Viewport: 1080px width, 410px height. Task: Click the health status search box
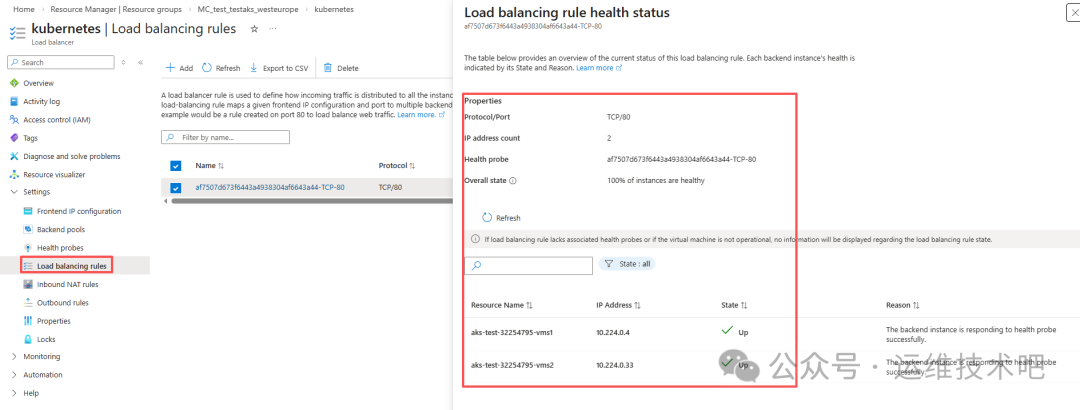(528, 265)
